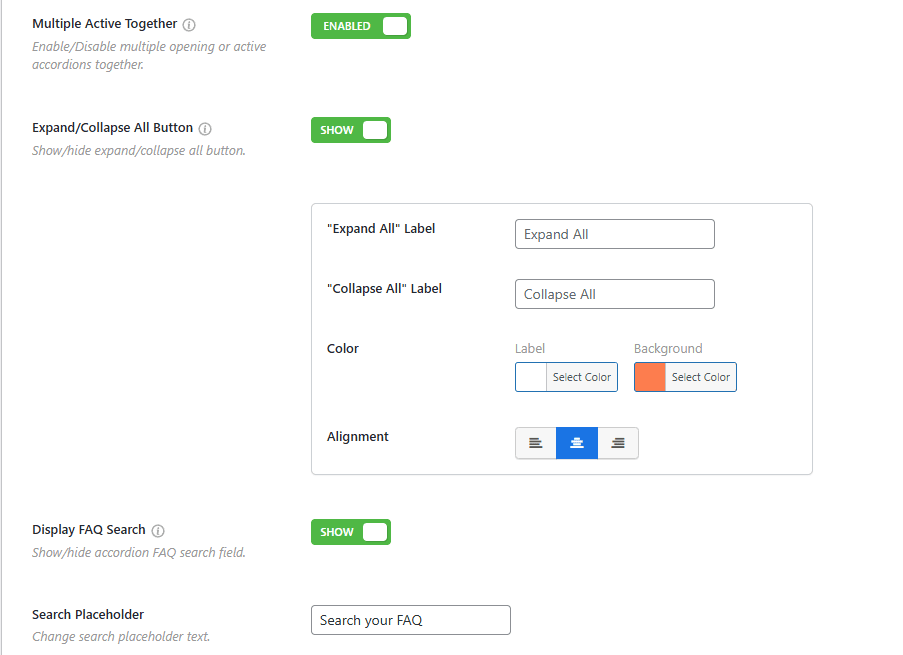Click the orange Background color swatch
Image resolution: width=903 pixels, height=655 pixels.
650,377
